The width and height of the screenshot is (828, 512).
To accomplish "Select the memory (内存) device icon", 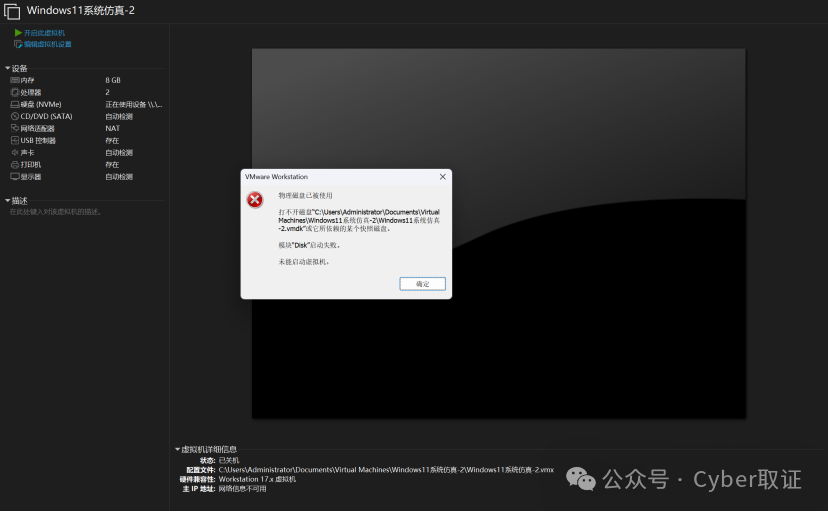I will [15, 80].
